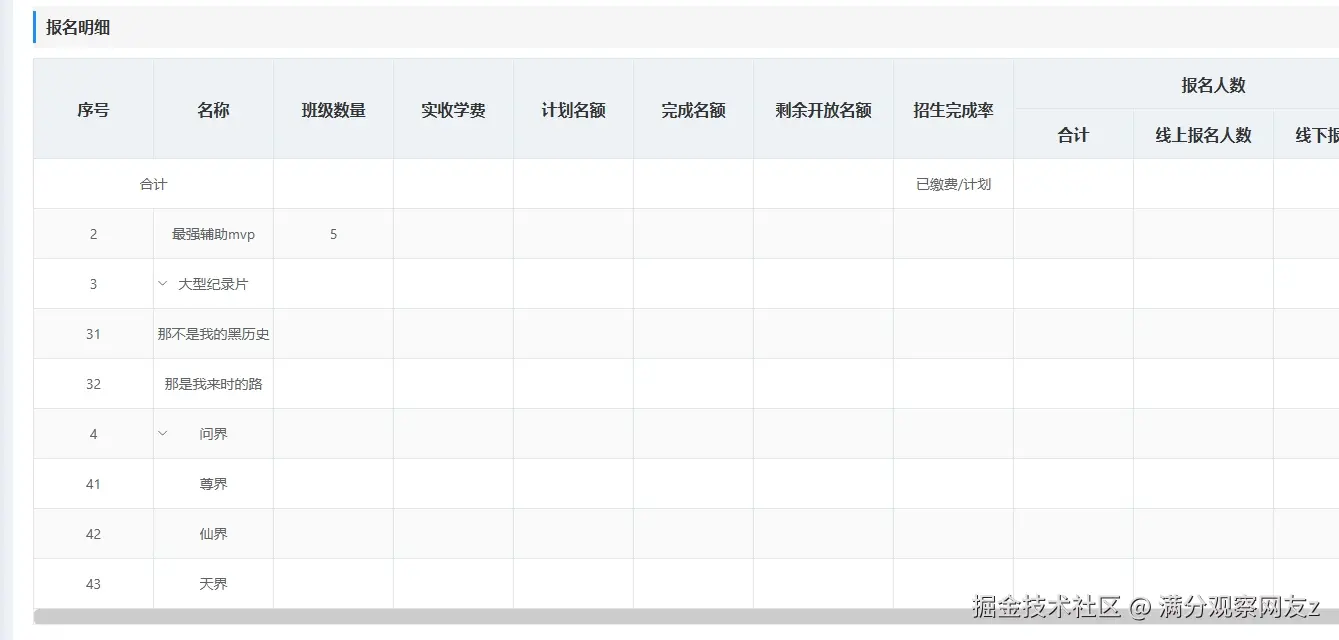Select the 天界 row

pyautogui.click(x=212, y=583)
